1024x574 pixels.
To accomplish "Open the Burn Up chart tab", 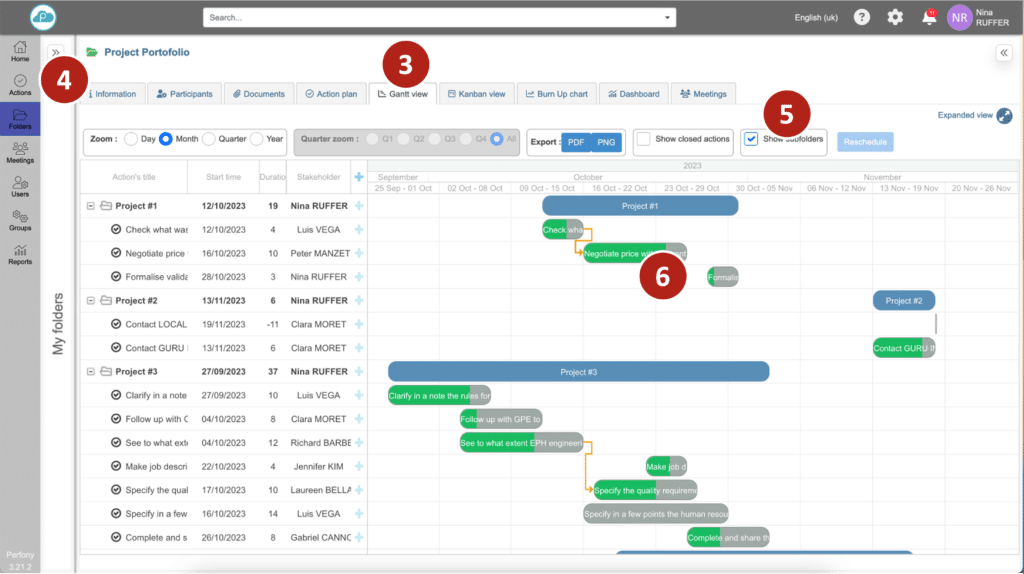I will coord(557,94).
